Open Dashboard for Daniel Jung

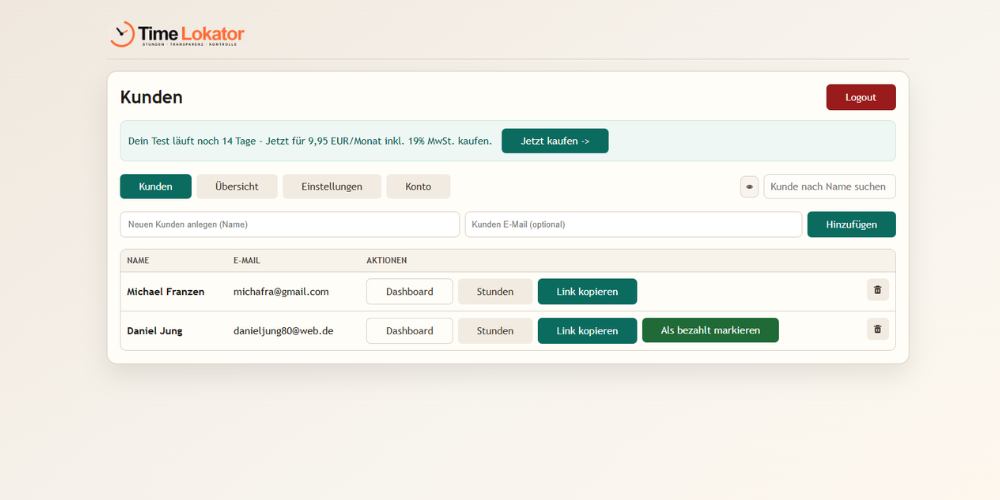[409, 331]
